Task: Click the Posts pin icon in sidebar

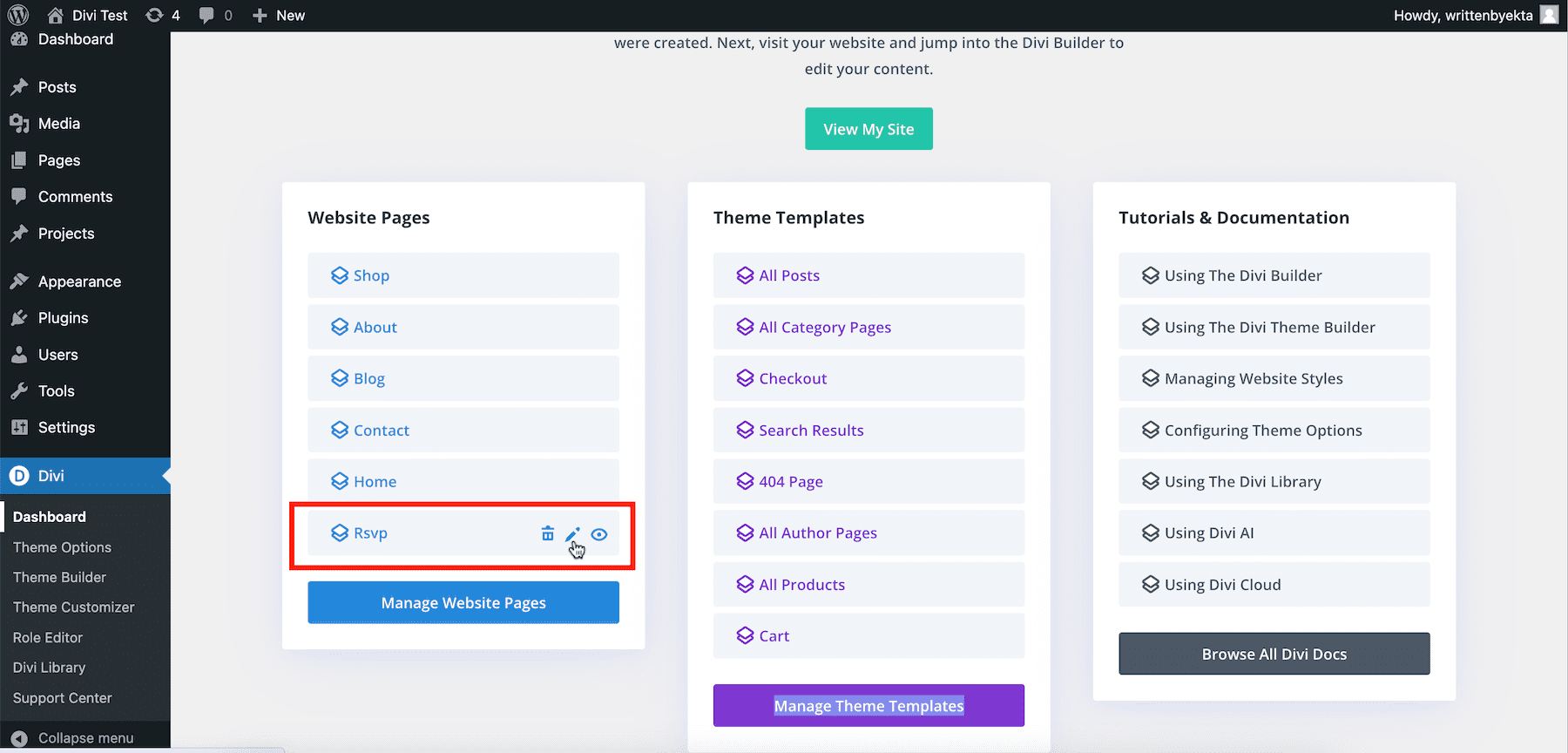Action: (x=19, y=87)
